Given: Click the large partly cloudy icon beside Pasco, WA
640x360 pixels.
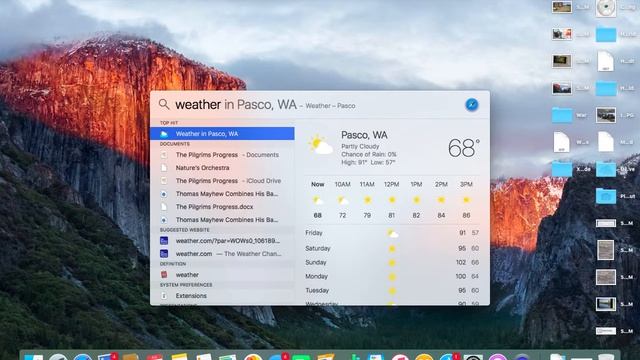Looking at the screenshot, I should coord(320,145).
